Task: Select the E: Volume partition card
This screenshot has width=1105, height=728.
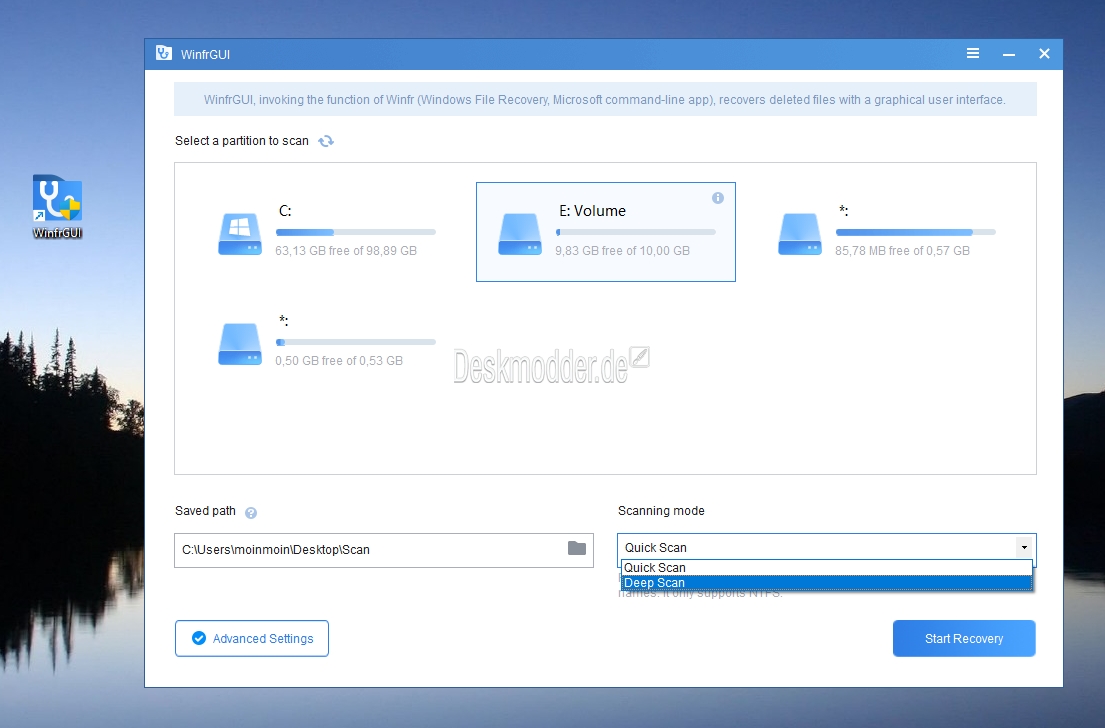Action: [x=605, y=232]
